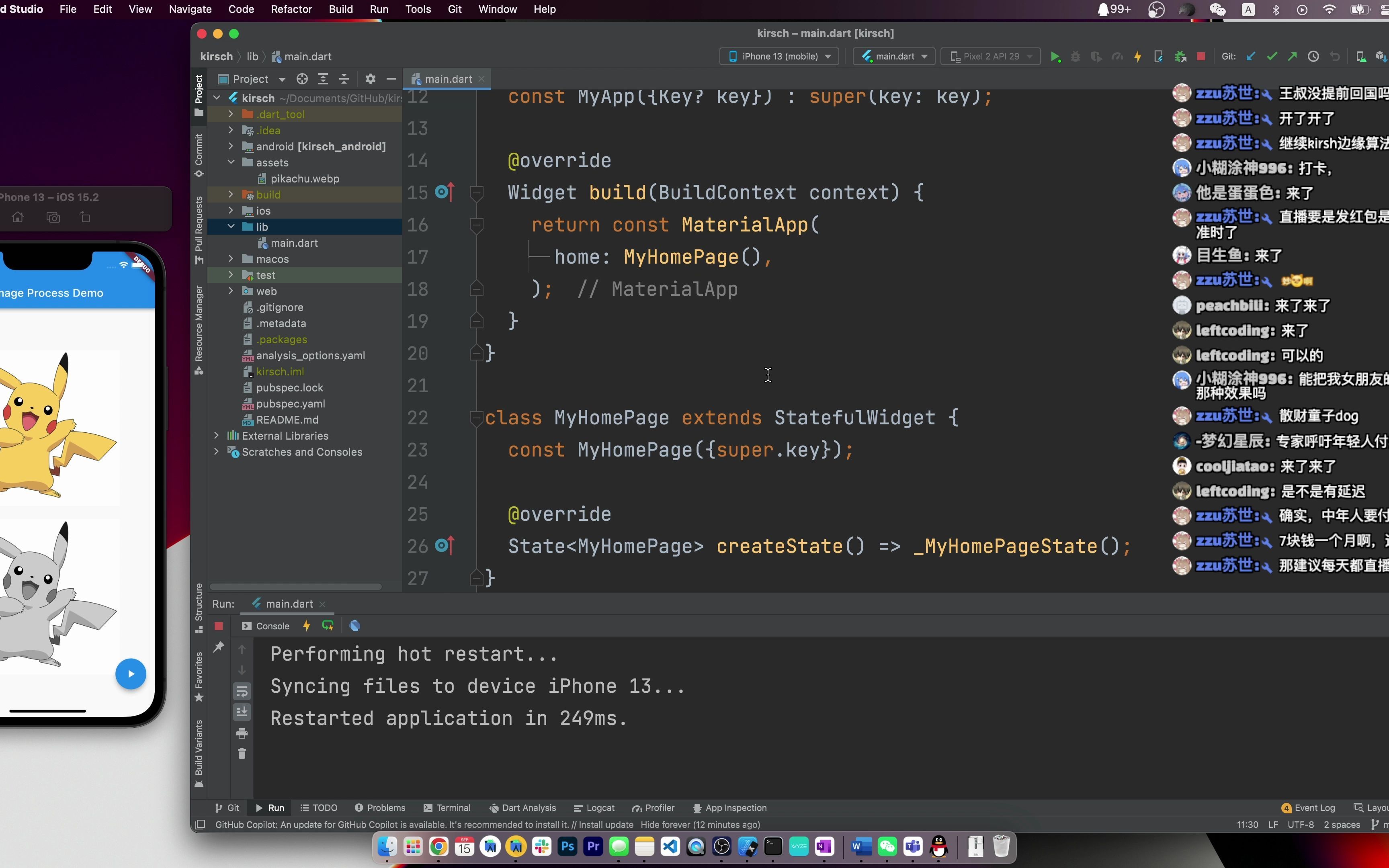Screen dimensions: 1389x868
Task: Open the Device Manager icon in the toolbar
Action: (1360, 56)
